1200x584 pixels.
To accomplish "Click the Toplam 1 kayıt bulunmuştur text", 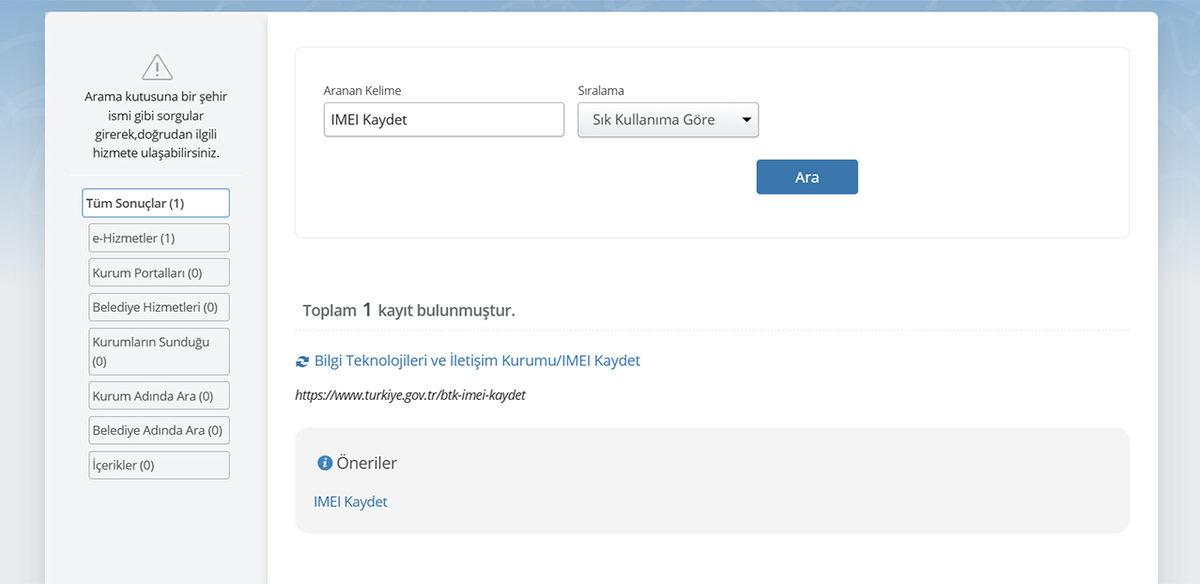I will pos(409,310).
